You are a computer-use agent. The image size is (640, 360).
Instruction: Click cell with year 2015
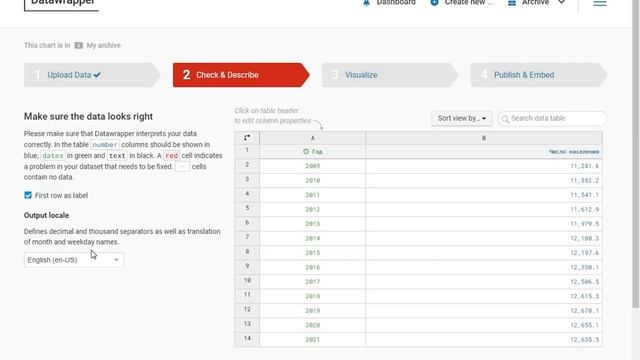click(x=313, y=253)
